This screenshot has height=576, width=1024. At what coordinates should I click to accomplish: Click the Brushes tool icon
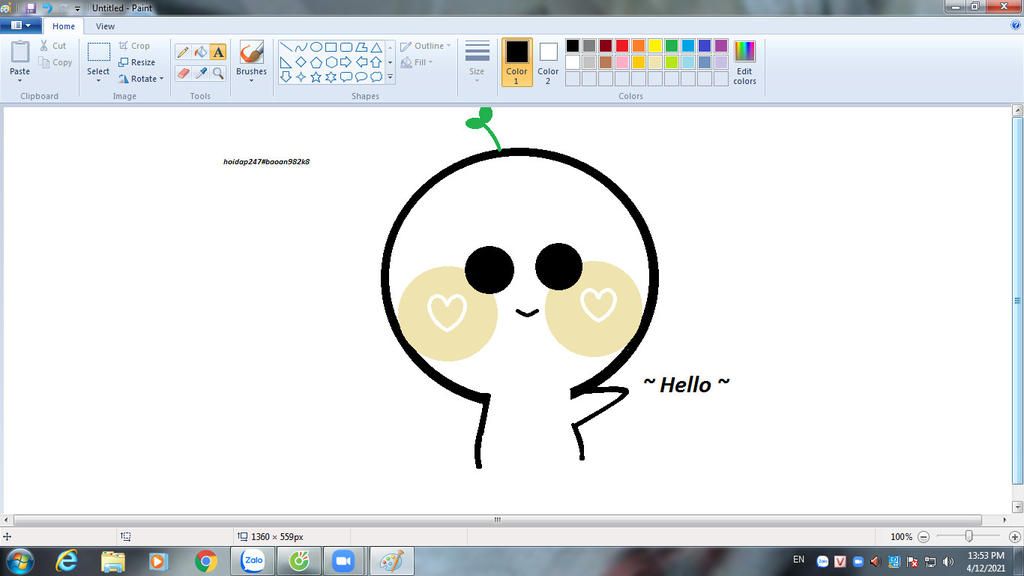(x=251, y=52)
